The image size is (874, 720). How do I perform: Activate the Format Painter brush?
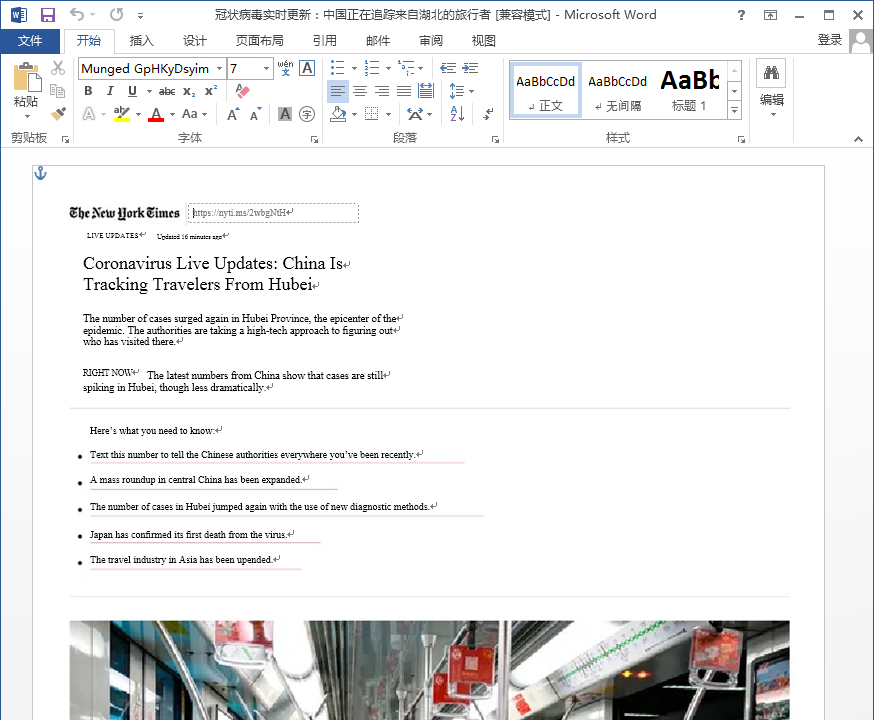(58, 114)
